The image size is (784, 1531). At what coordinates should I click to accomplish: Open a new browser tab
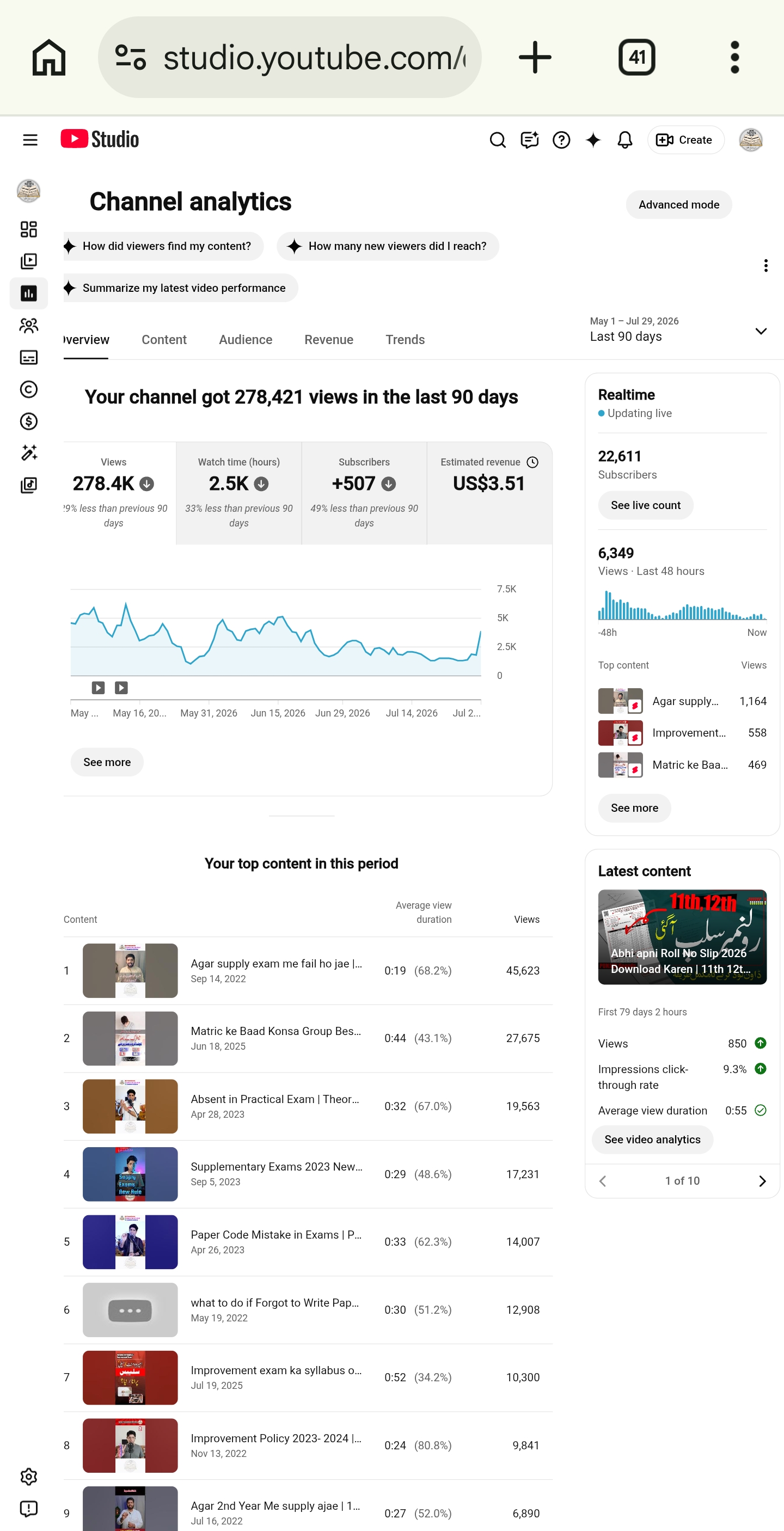(x=535, y=57)
